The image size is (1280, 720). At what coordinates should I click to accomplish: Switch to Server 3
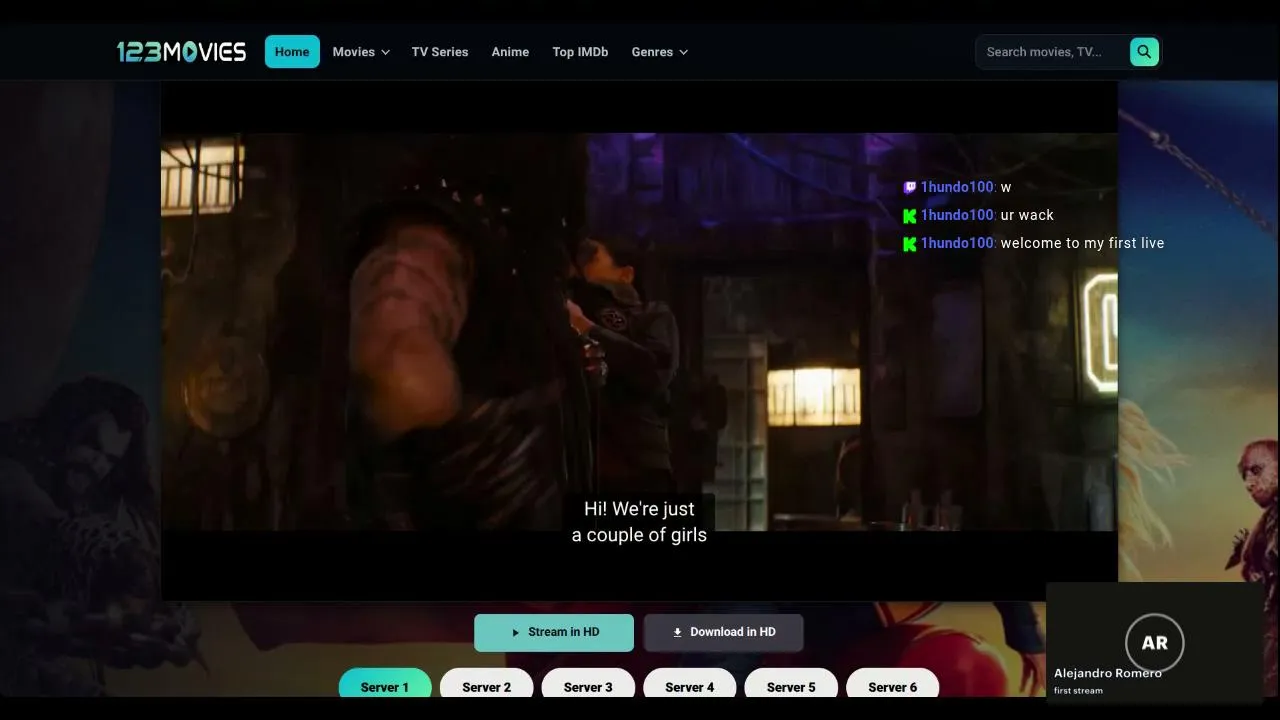[588, 683]
